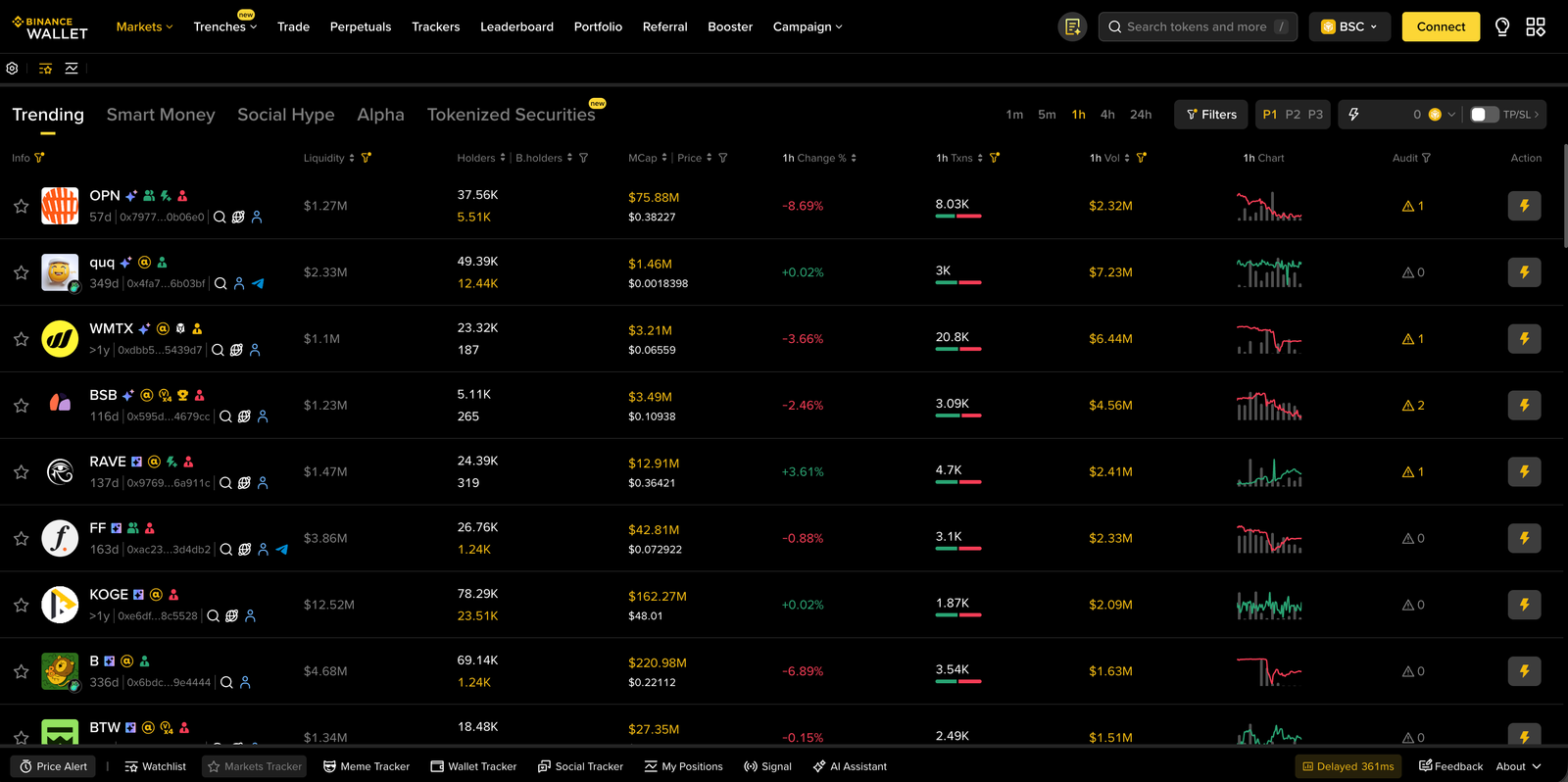Open AI Assistant in the bottom bar
This screenshot has width=1568, height=782.
click(x=850, y=766)
